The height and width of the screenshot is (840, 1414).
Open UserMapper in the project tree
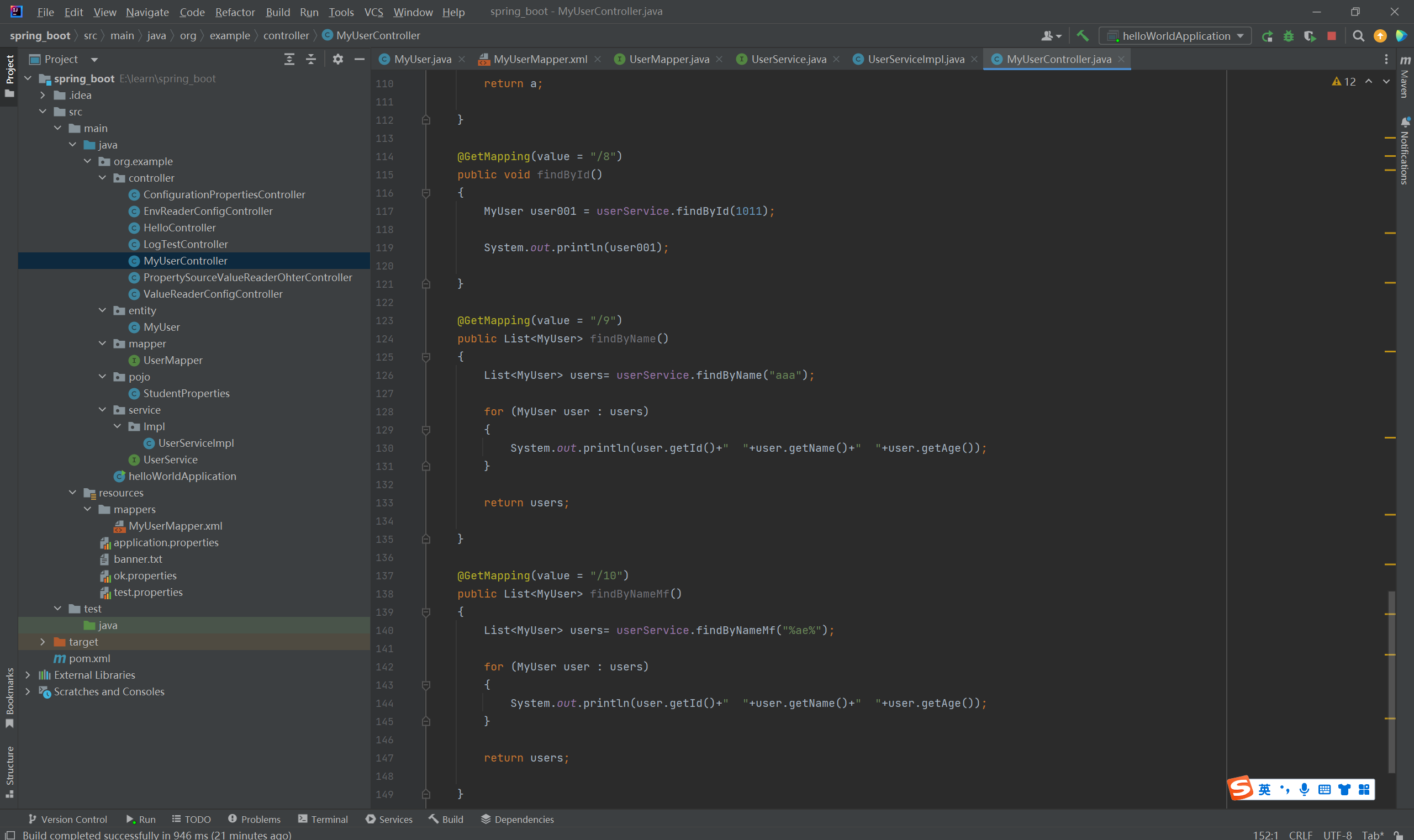pos(173,360)
